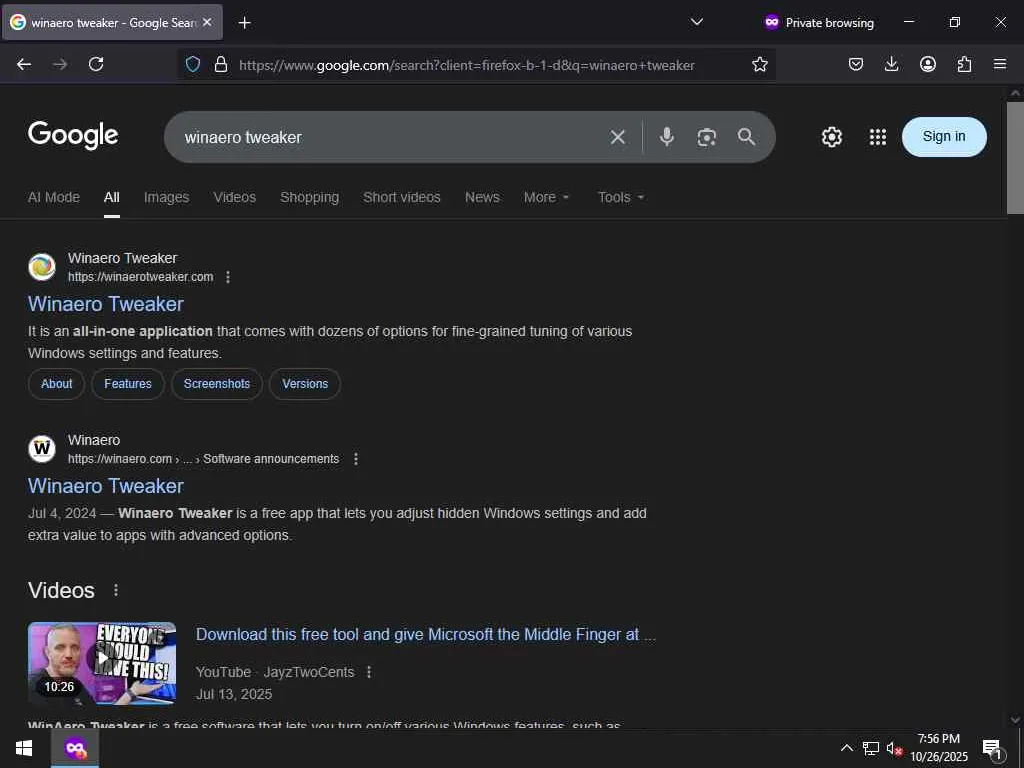Open the Google apps grid
The image size is (1024, 768).
click(x=878, y=137)
